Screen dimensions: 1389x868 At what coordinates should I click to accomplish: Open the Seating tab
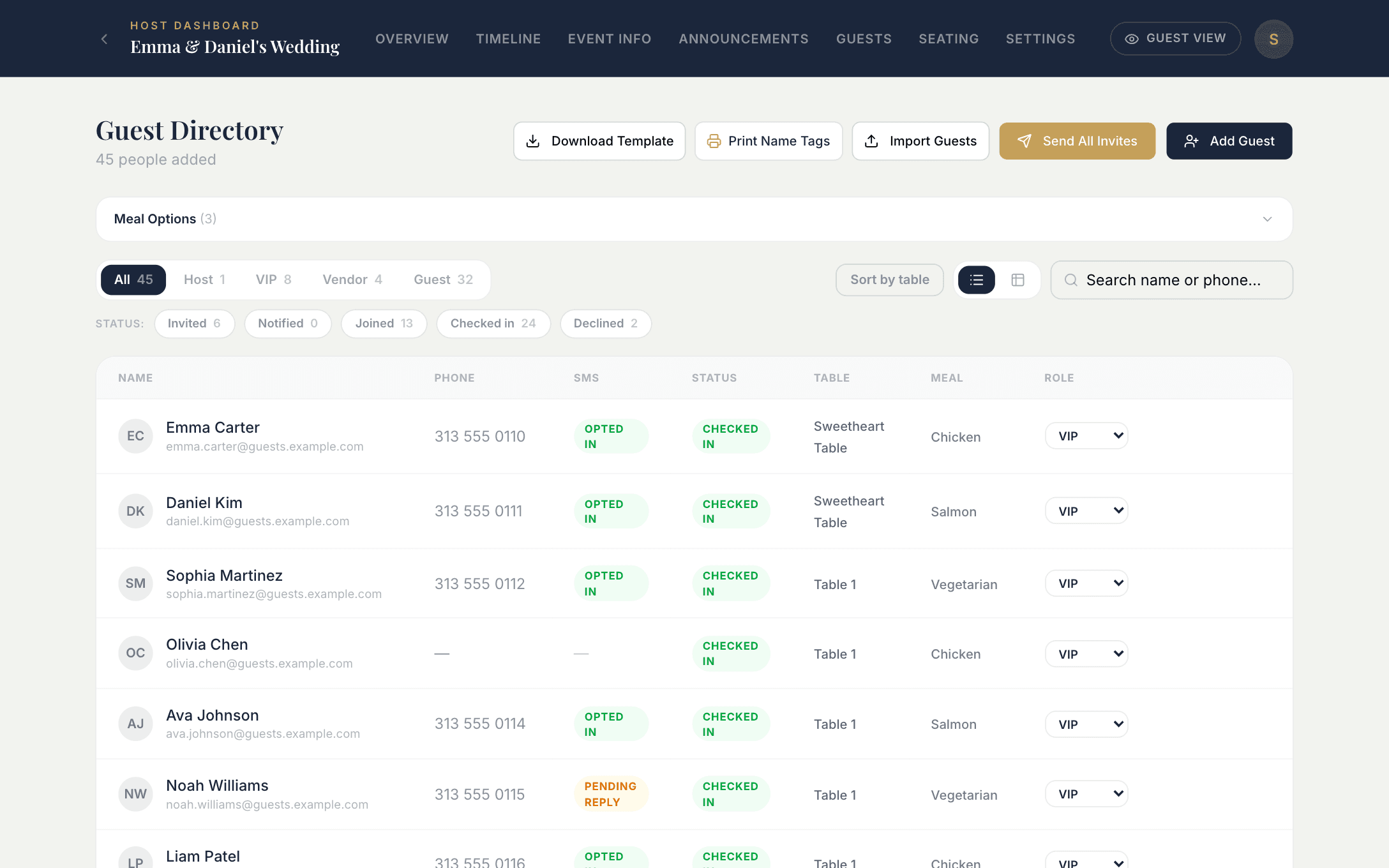click(949, 39)
